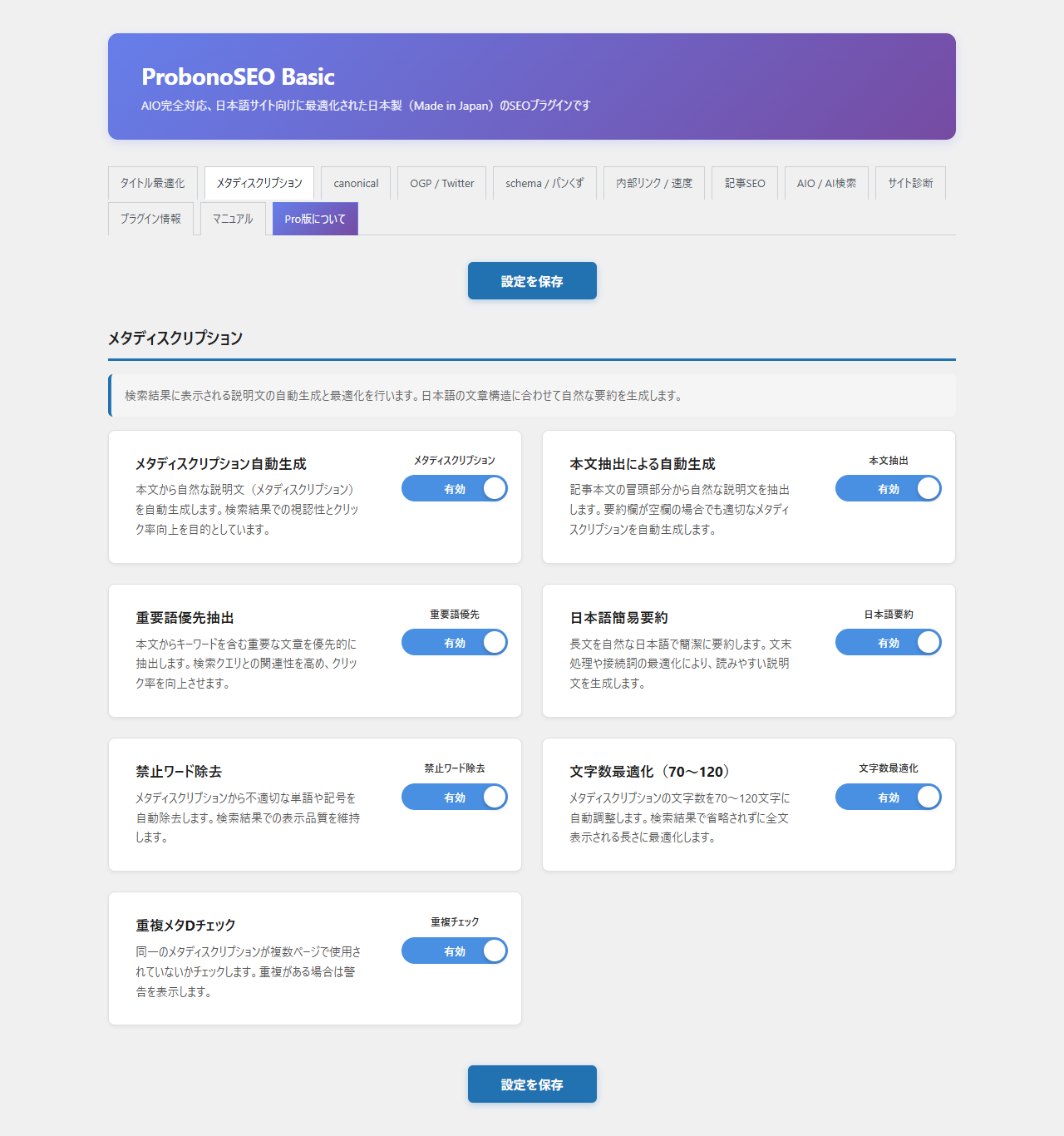Click the ProbonoSEO Basic header title
This screenshot has height=1136, width=1064.
click(238, 77)
